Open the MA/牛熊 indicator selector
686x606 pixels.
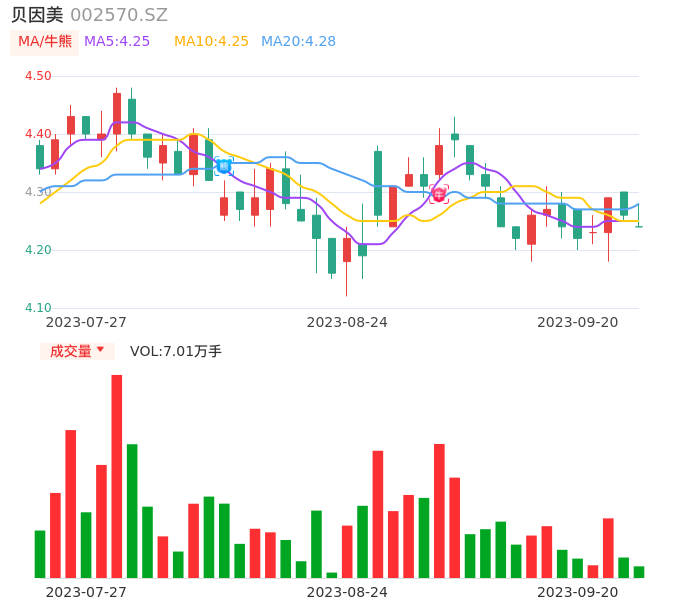44,42
